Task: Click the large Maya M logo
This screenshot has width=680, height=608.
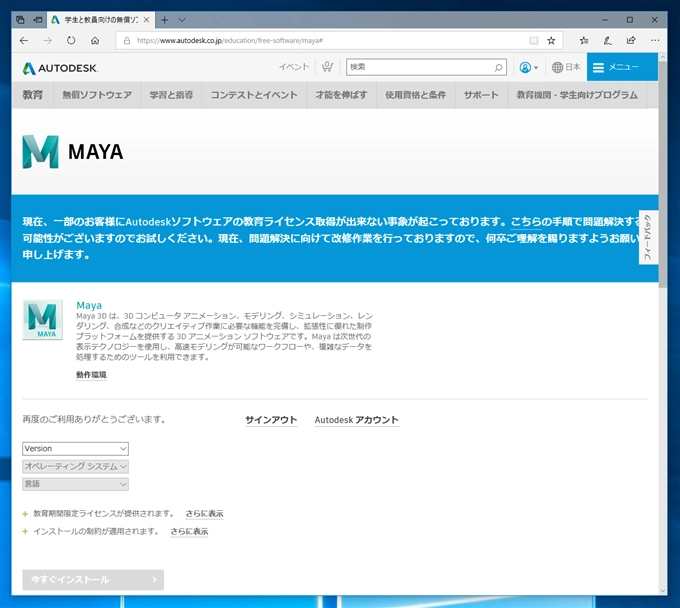Action: click(x=40, y=152)
